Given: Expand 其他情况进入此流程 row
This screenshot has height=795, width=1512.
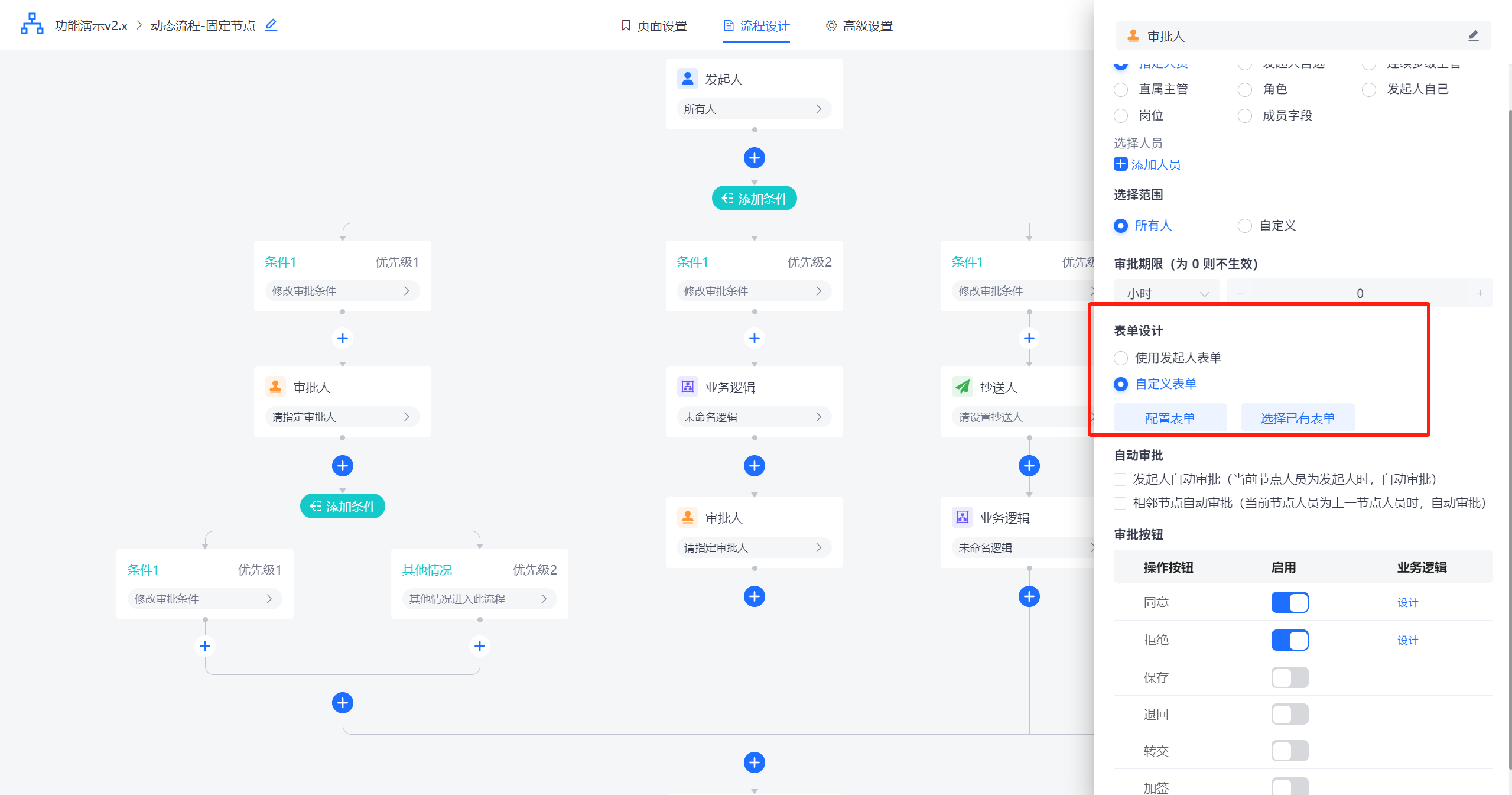Looking at the screenshot, I should click(479, 599).
